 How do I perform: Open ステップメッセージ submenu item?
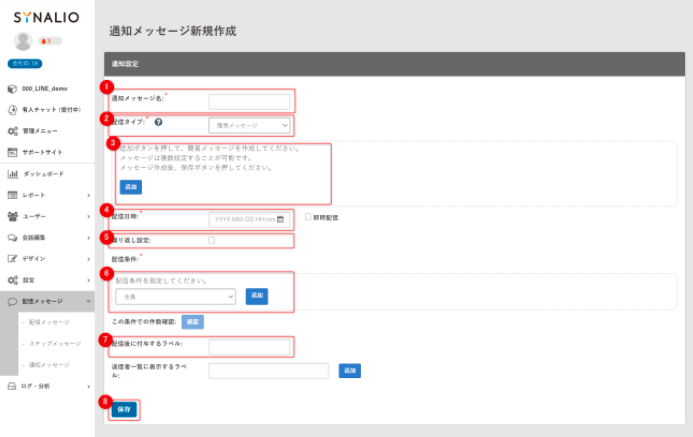[55, 343]
